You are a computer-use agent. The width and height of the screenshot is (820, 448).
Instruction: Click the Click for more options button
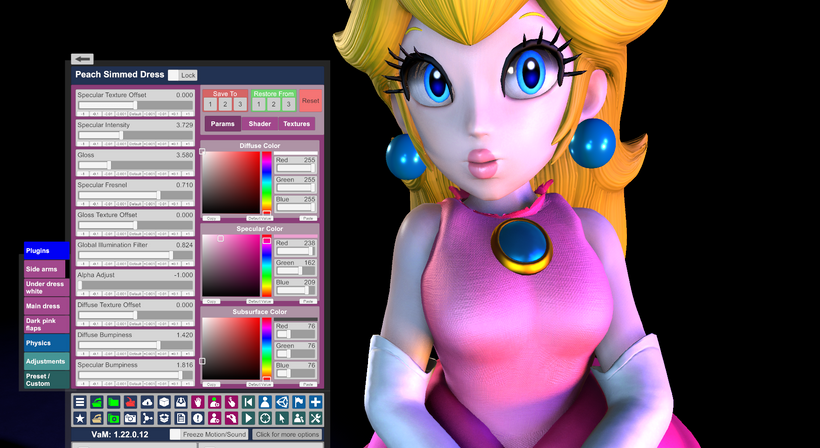[x=287, y=434]
